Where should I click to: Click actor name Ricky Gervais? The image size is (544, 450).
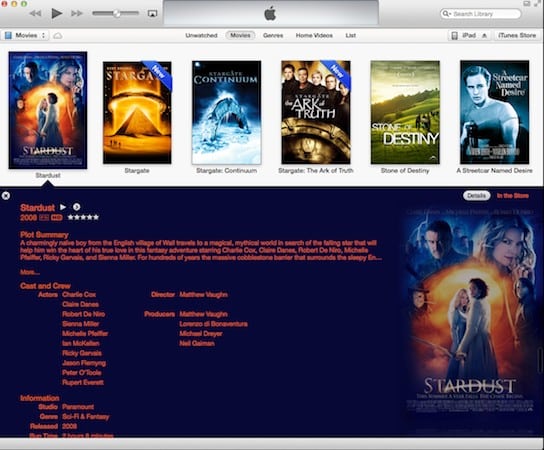82,353
